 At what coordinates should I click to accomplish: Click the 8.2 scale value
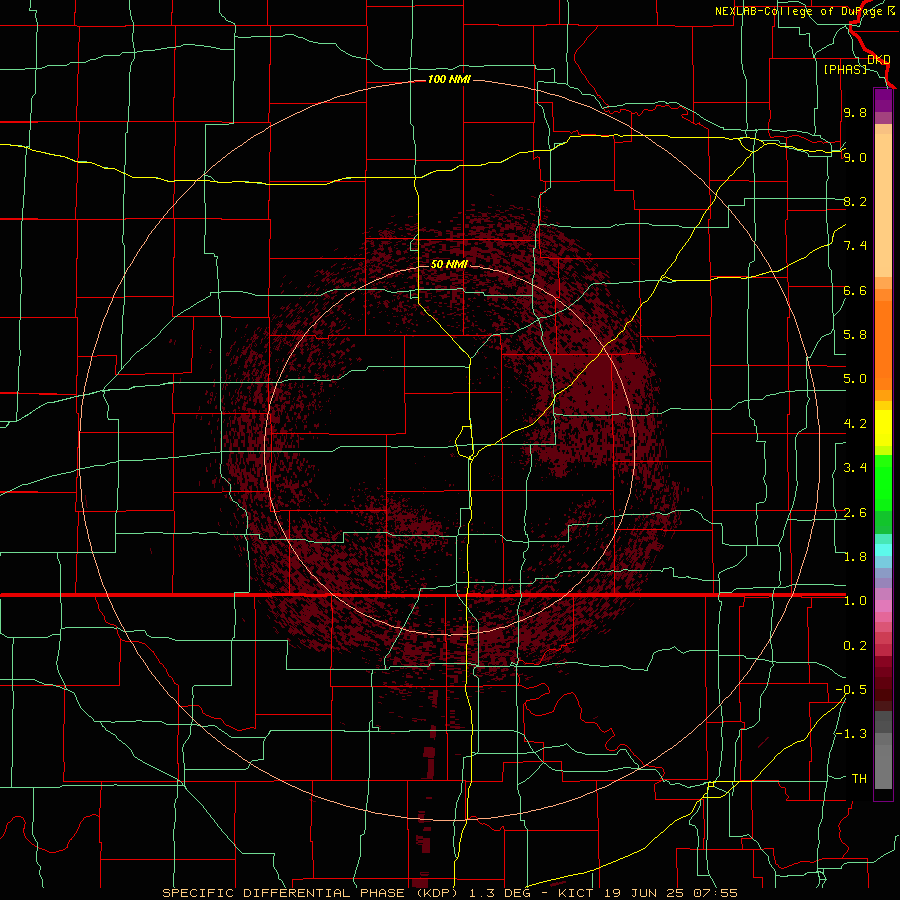(855, 201)
